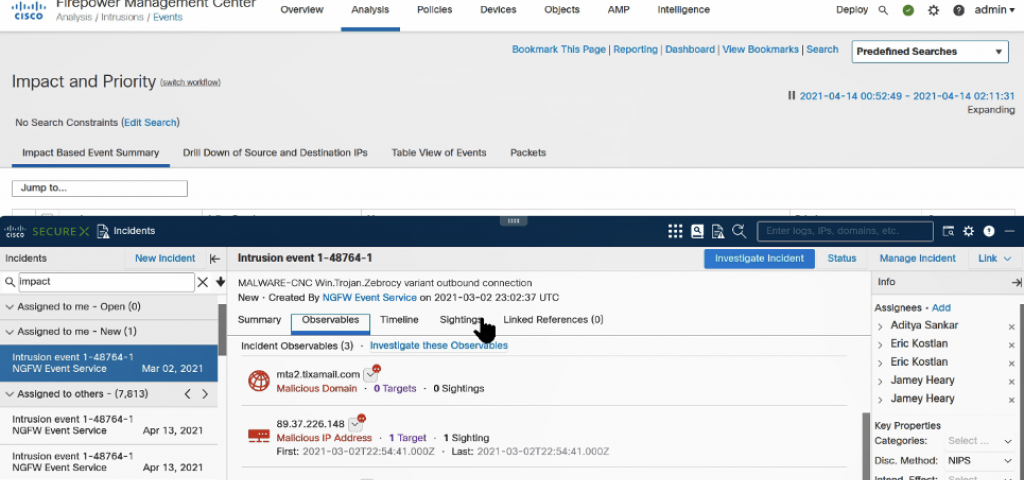The height and width of the screenshot is (480, 1024).
Task: Open SecureX ribbon settings gear
Action: (968, 231)
